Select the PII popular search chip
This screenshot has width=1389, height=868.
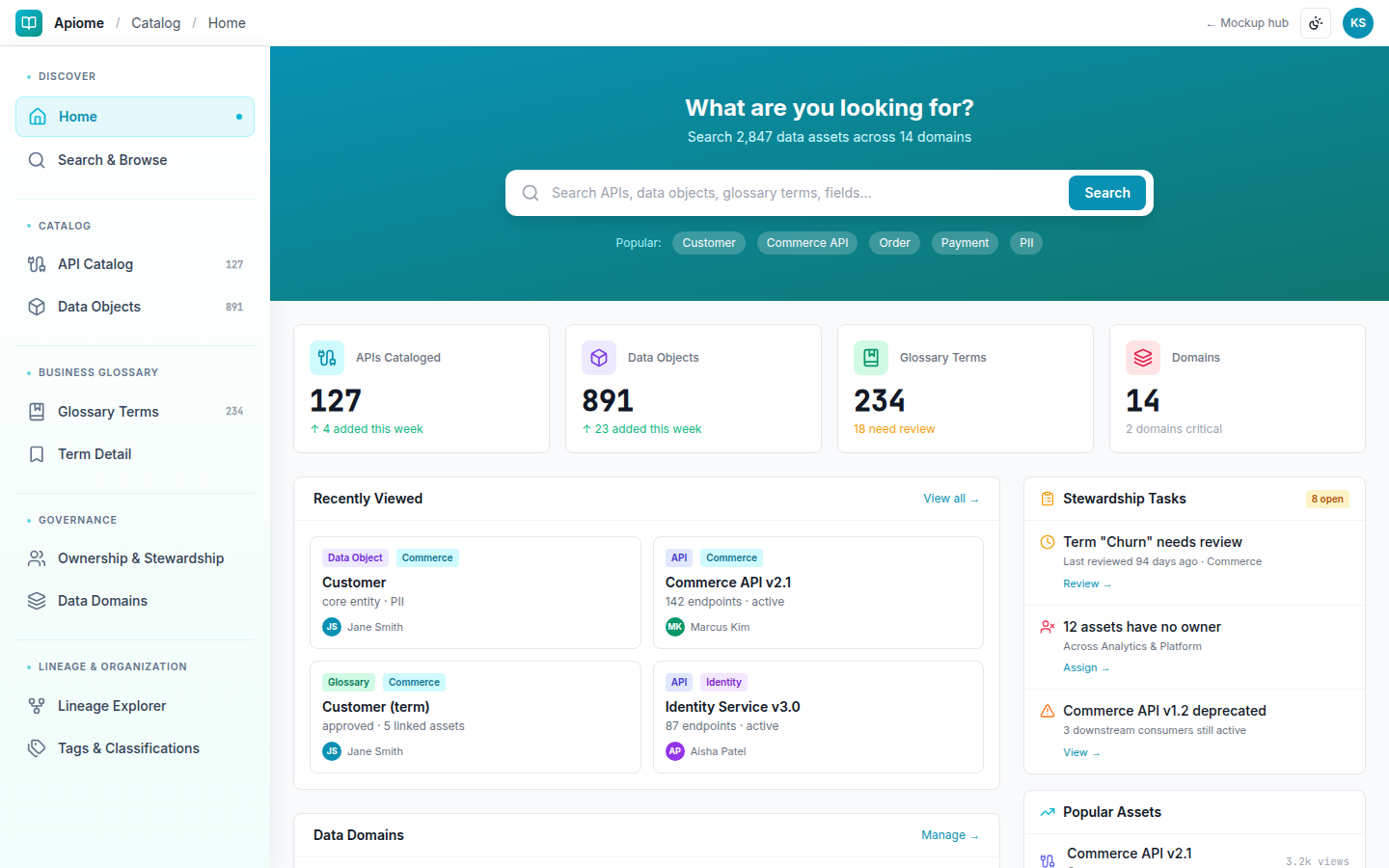click(1026, 243)
